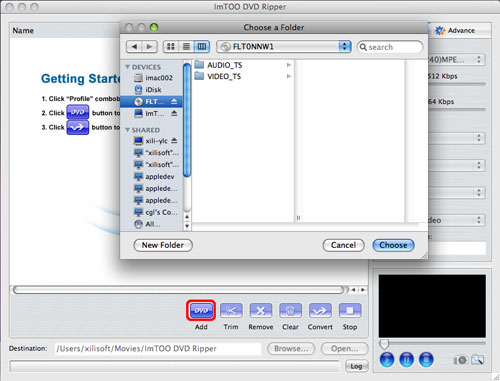Adjust the preview playback slider handle

(384, 344)
